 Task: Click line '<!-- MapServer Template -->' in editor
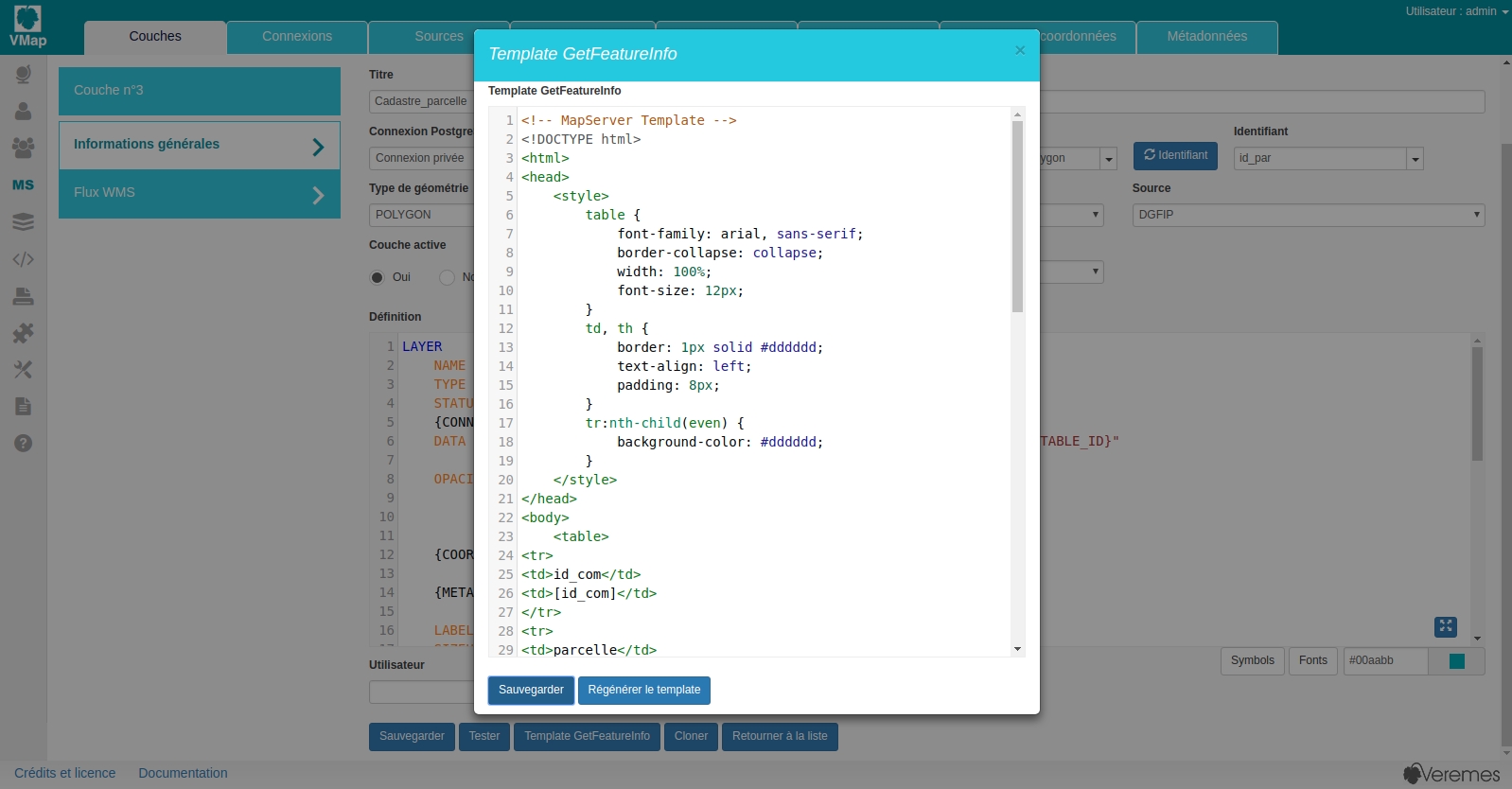[x=628, y=121]
